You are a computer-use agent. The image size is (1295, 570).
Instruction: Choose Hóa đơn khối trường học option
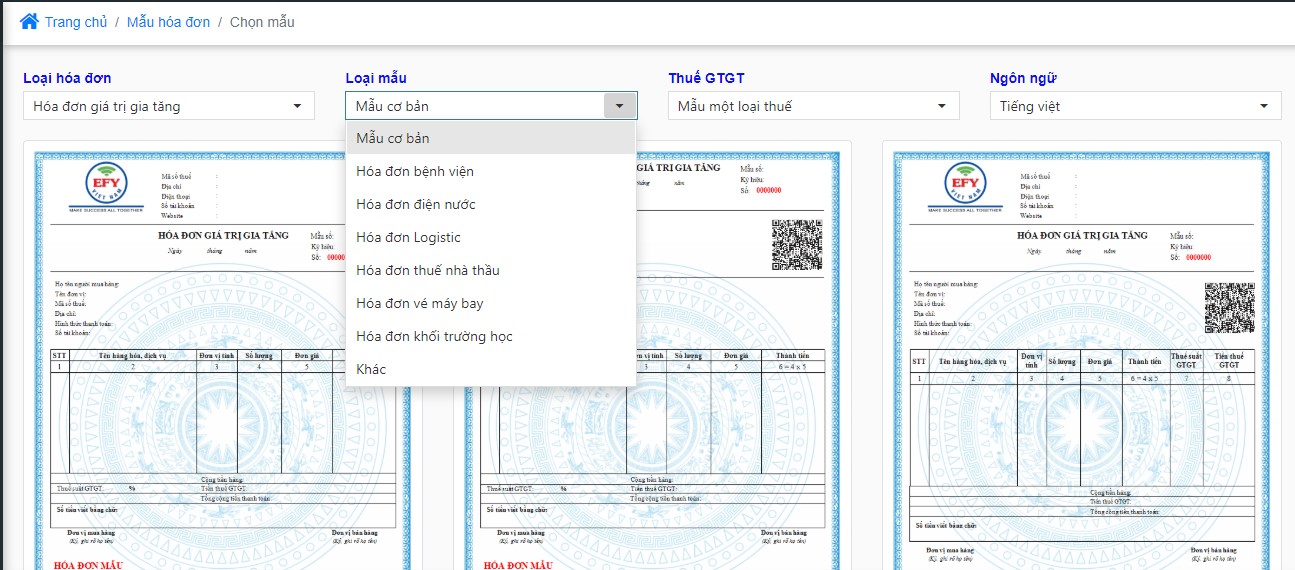[x=491, y=336]
